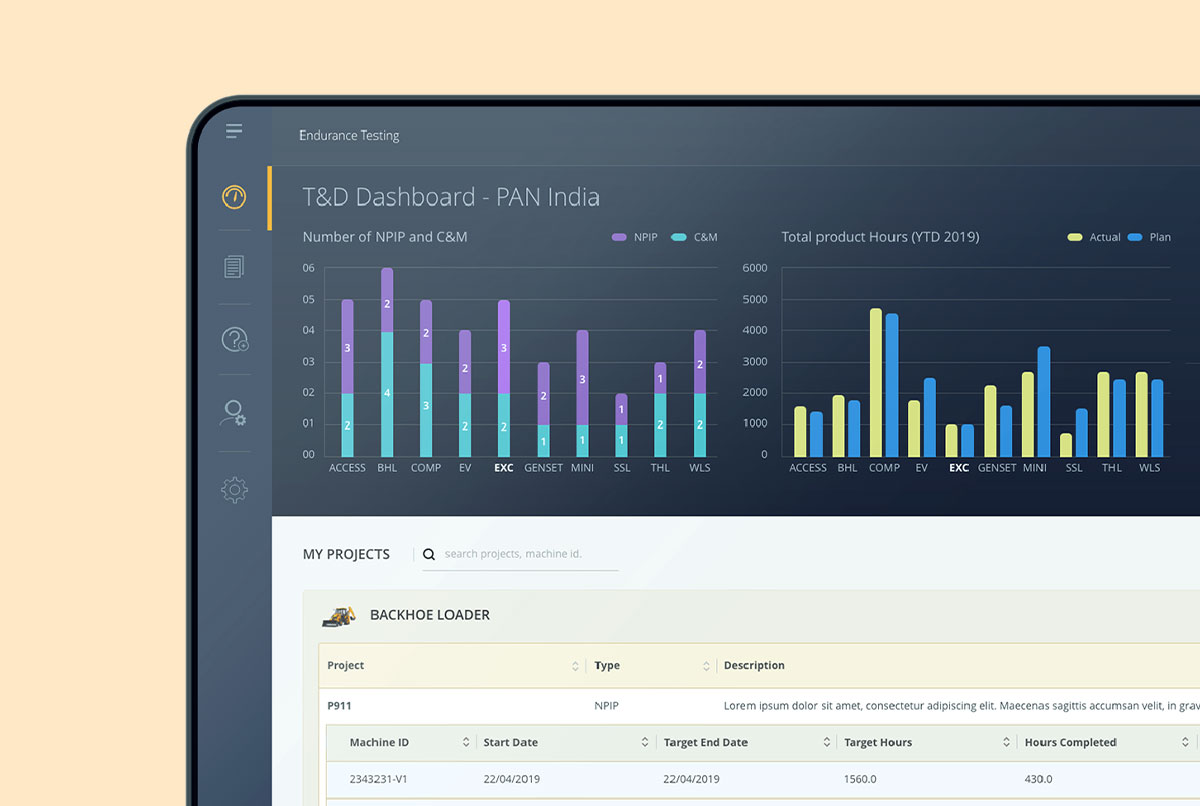Open the hamburger menu icon

234,131
